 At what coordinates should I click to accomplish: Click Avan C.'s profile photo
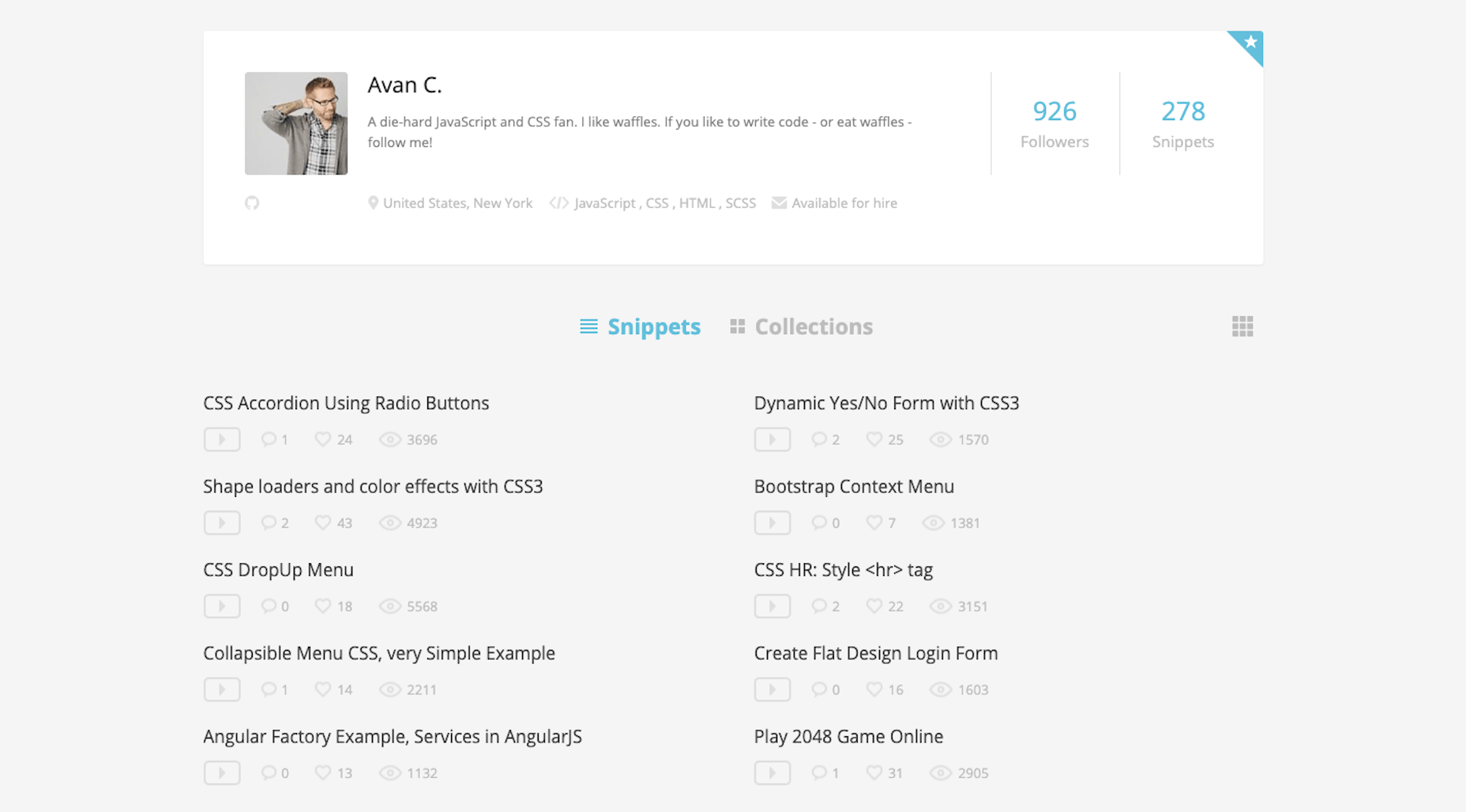296,123
